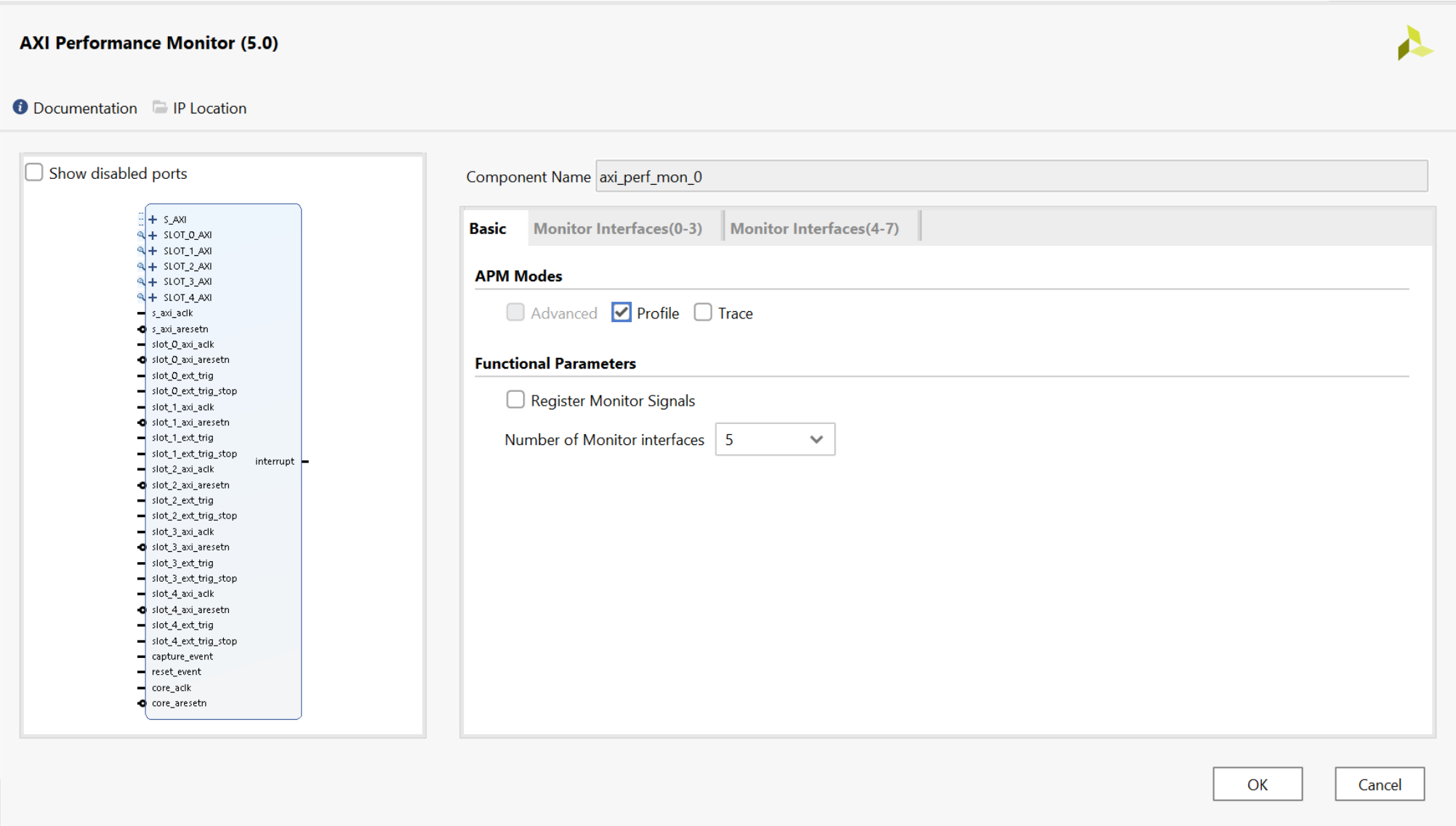The image size is (1456, 826).
Task: Confirm settings with the OK button
Action: [1257, 784]
